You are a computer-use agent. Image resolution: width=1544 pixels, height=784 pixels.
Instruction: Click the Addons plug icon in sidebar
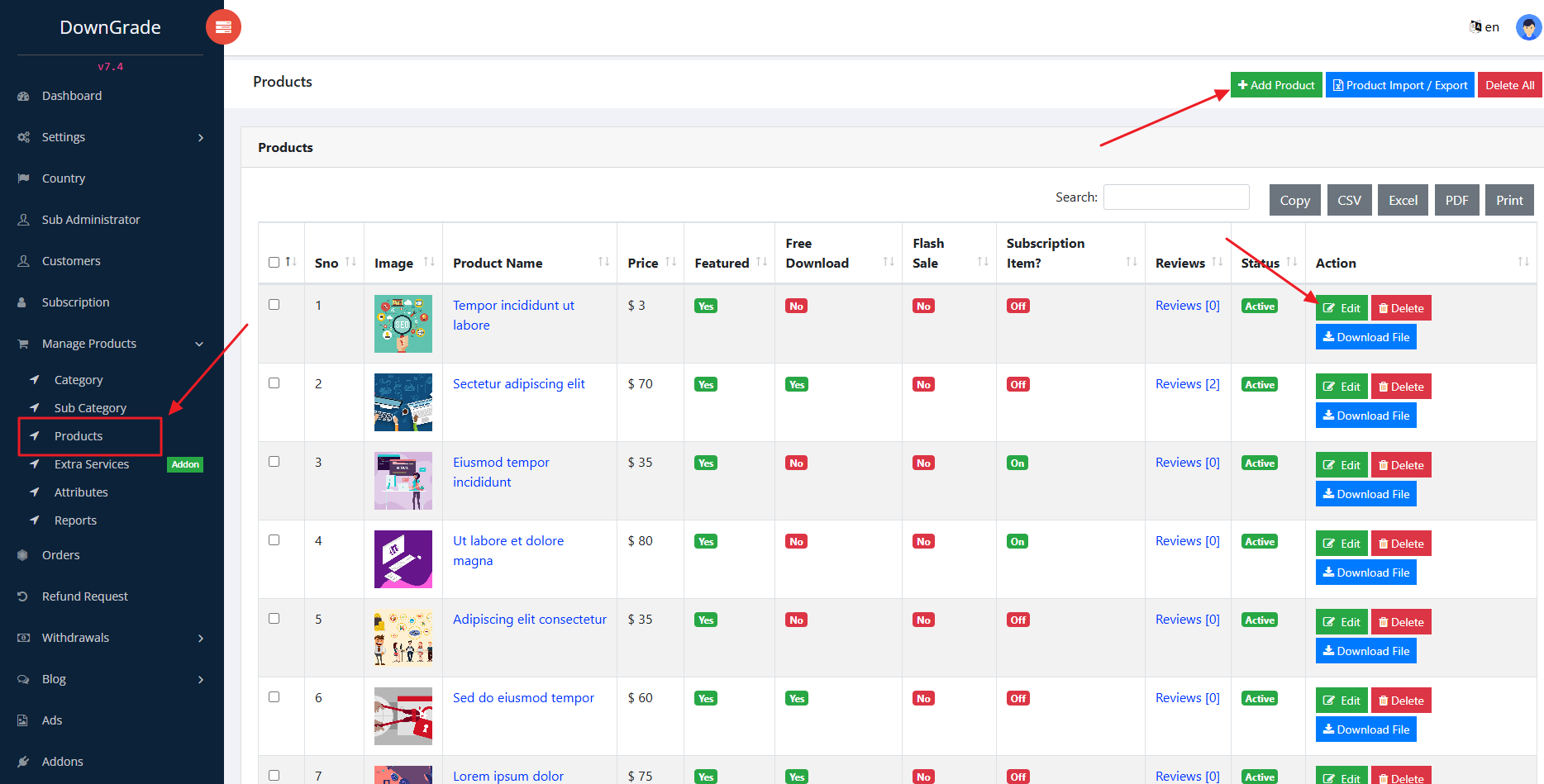(x=23, y=762)
